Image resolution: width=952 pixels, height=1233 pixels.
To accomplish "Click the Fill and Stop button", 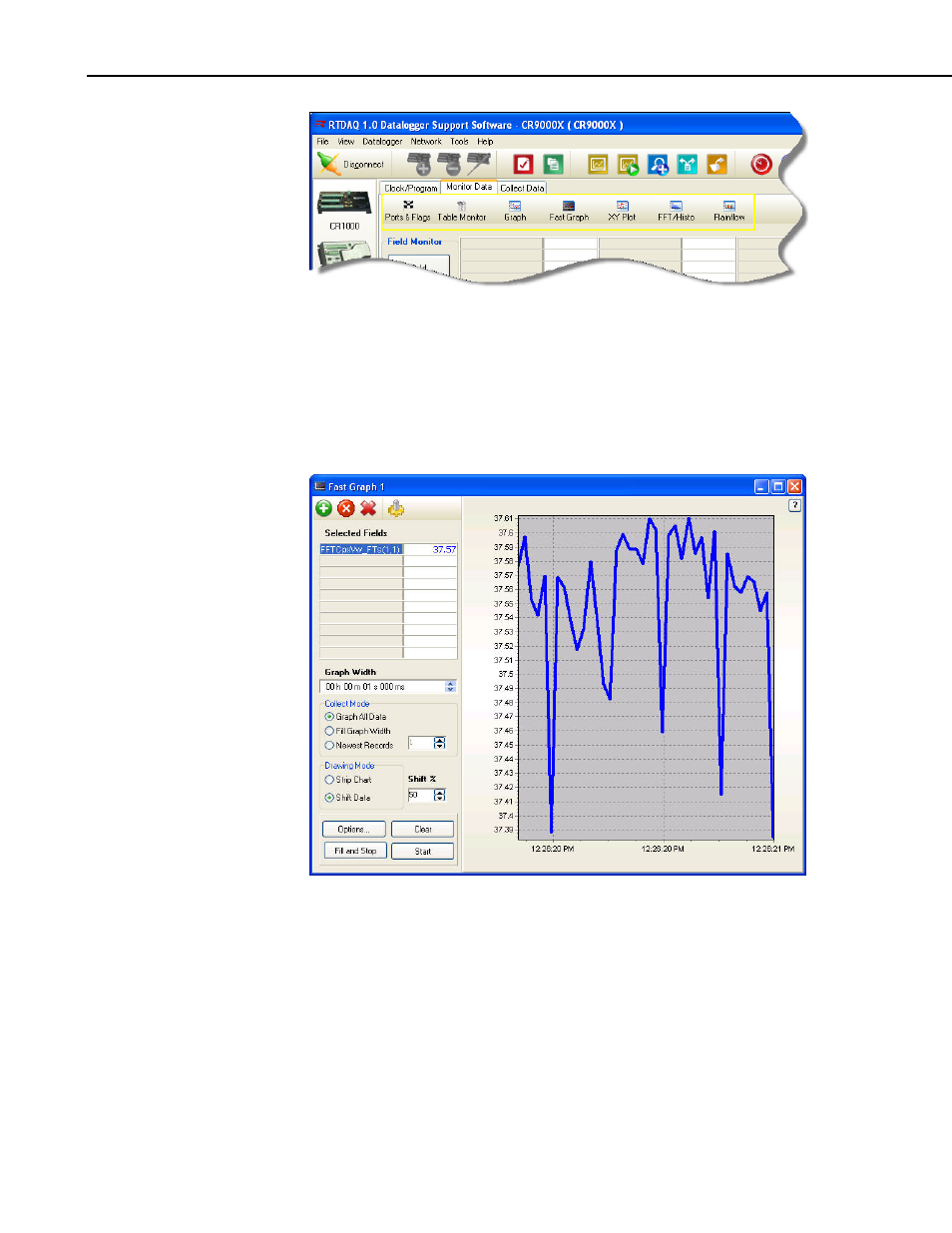I will 353,852.
